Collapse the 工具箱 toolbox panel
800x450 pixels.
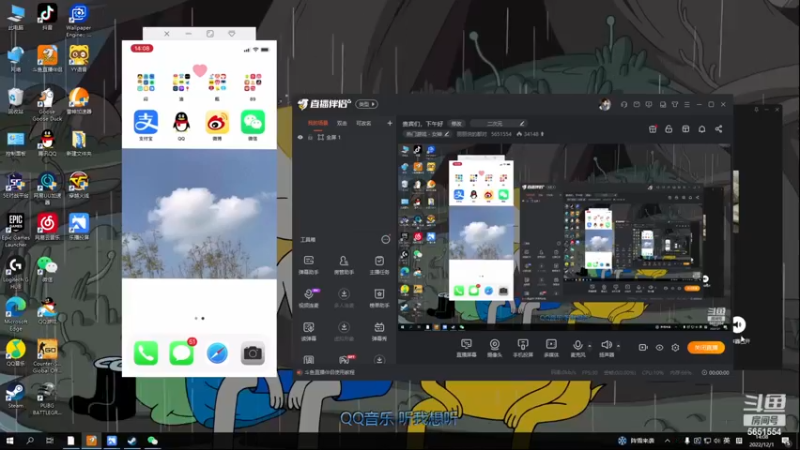pos(386,239)
